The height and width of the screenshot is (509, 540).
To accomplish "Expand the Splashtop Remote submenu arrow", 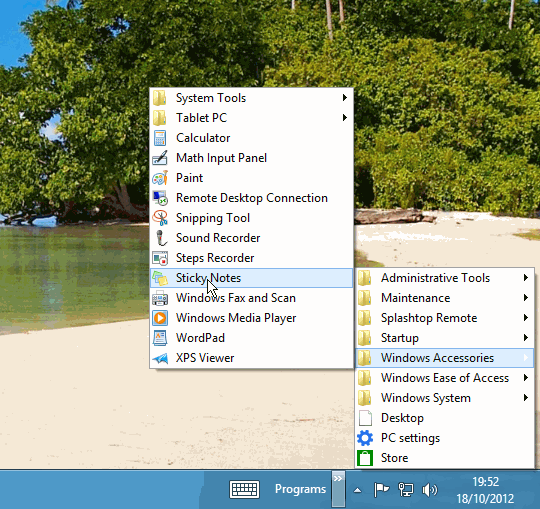I will [x=526, y=318].
